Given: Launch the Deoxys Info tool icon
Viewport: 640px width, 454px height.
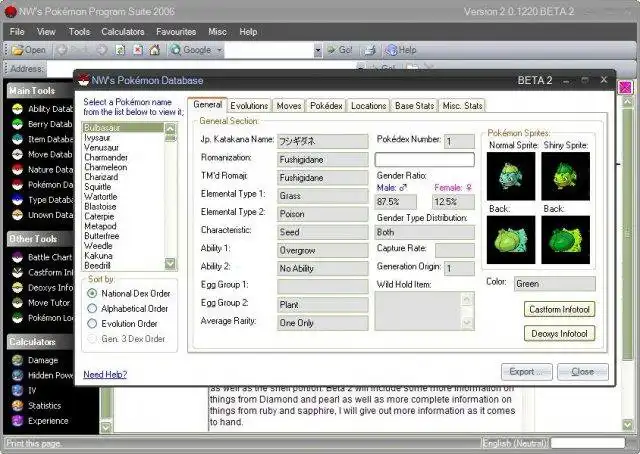Looking at the screenshot, I should click(x=17, y=287).
